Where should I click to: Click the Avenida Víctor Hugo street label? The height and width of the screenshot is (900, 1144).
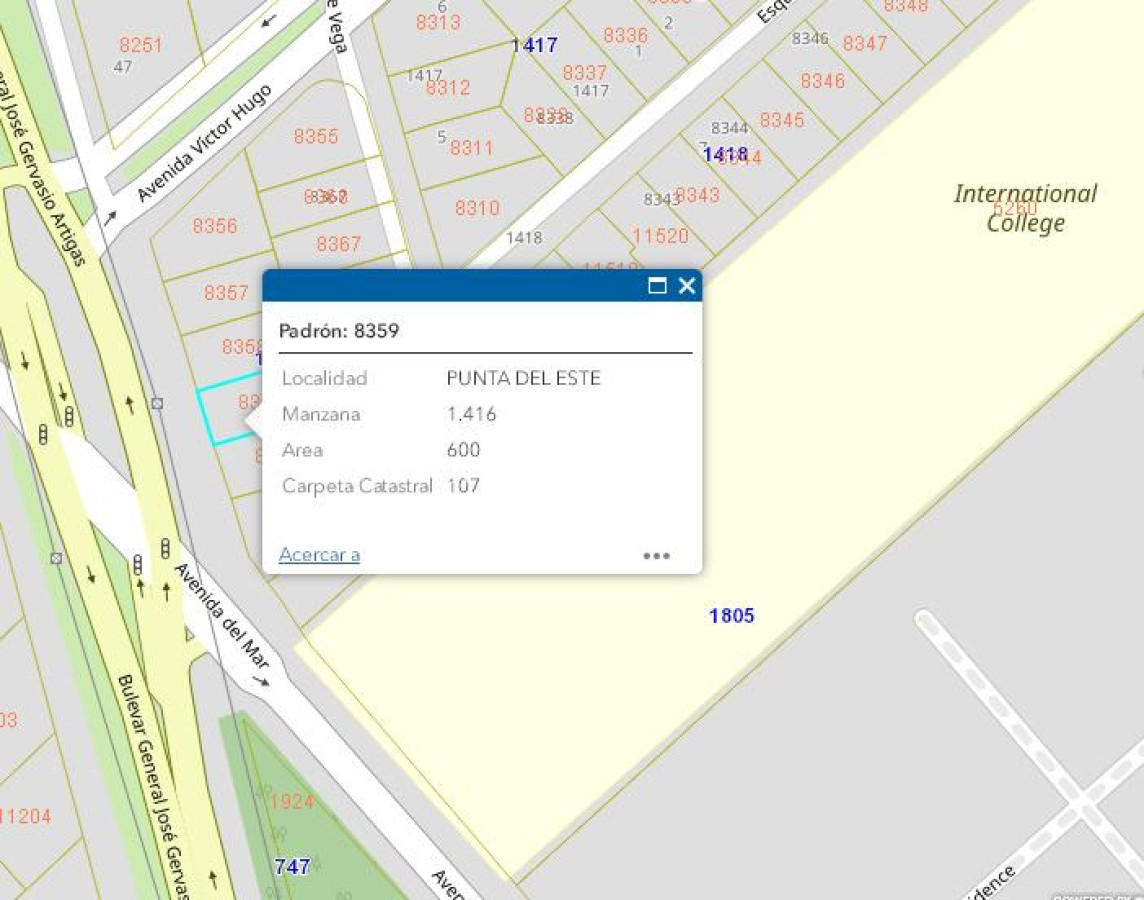pyautogui.click(x=204, y=143)
